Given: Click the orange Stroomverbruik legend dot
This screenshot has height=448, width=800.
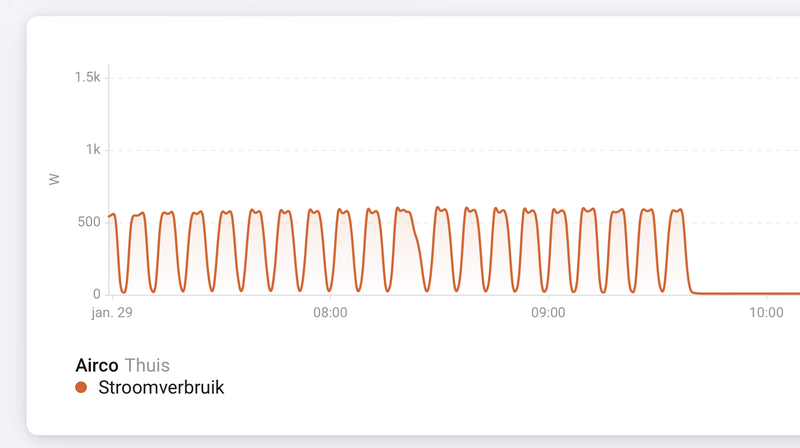Looking at the screenshot, I should point(81,387).
